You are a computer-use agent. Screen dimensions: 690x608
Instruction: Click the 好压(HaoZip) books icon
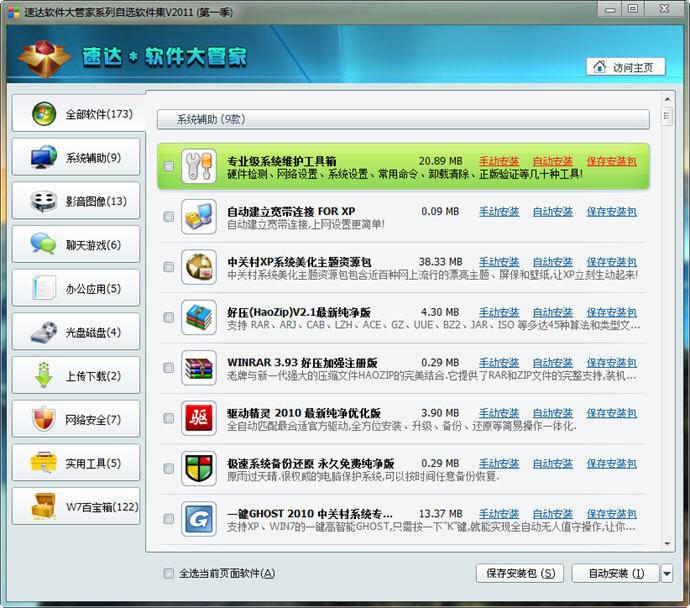click(x=198, y=318)
